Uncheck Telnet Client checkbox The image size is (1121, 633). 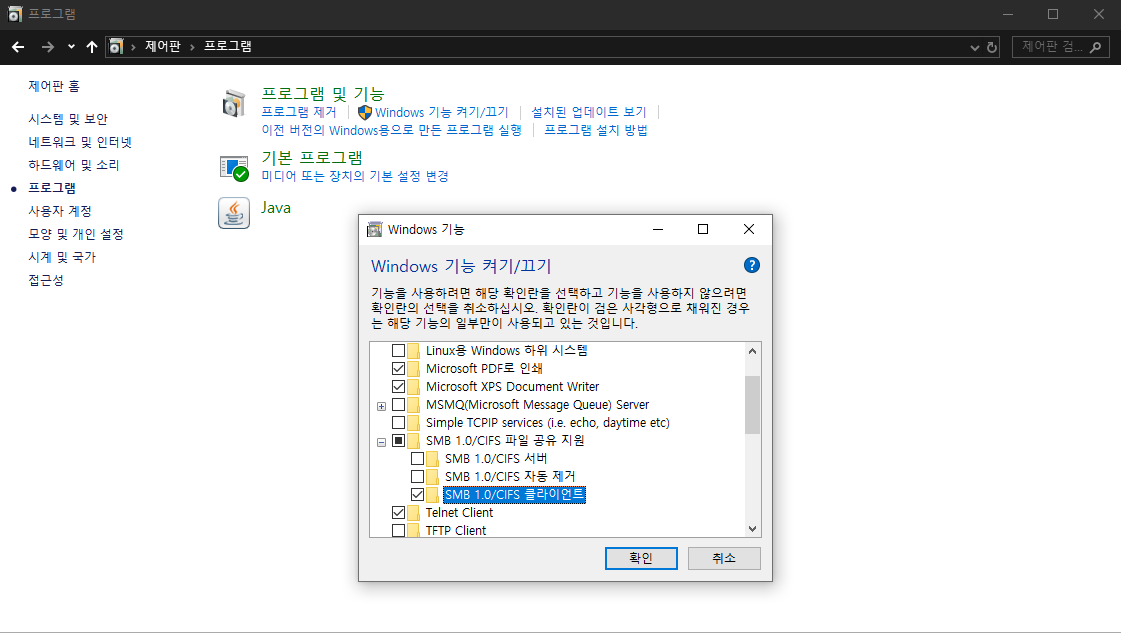[398, 513]
